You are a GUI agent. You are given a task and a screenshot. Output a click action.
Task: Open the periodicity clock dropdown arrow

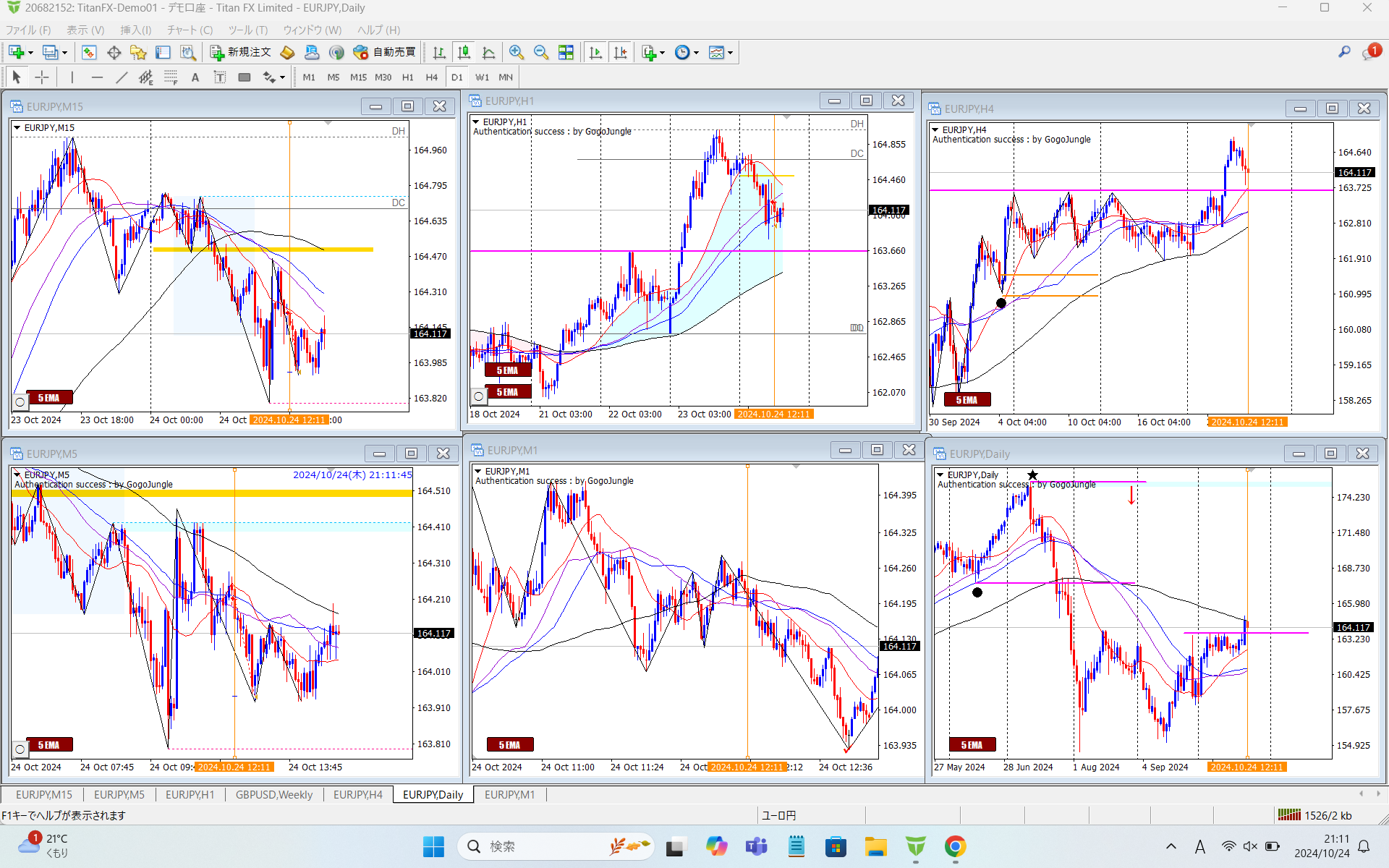(696, 53)
